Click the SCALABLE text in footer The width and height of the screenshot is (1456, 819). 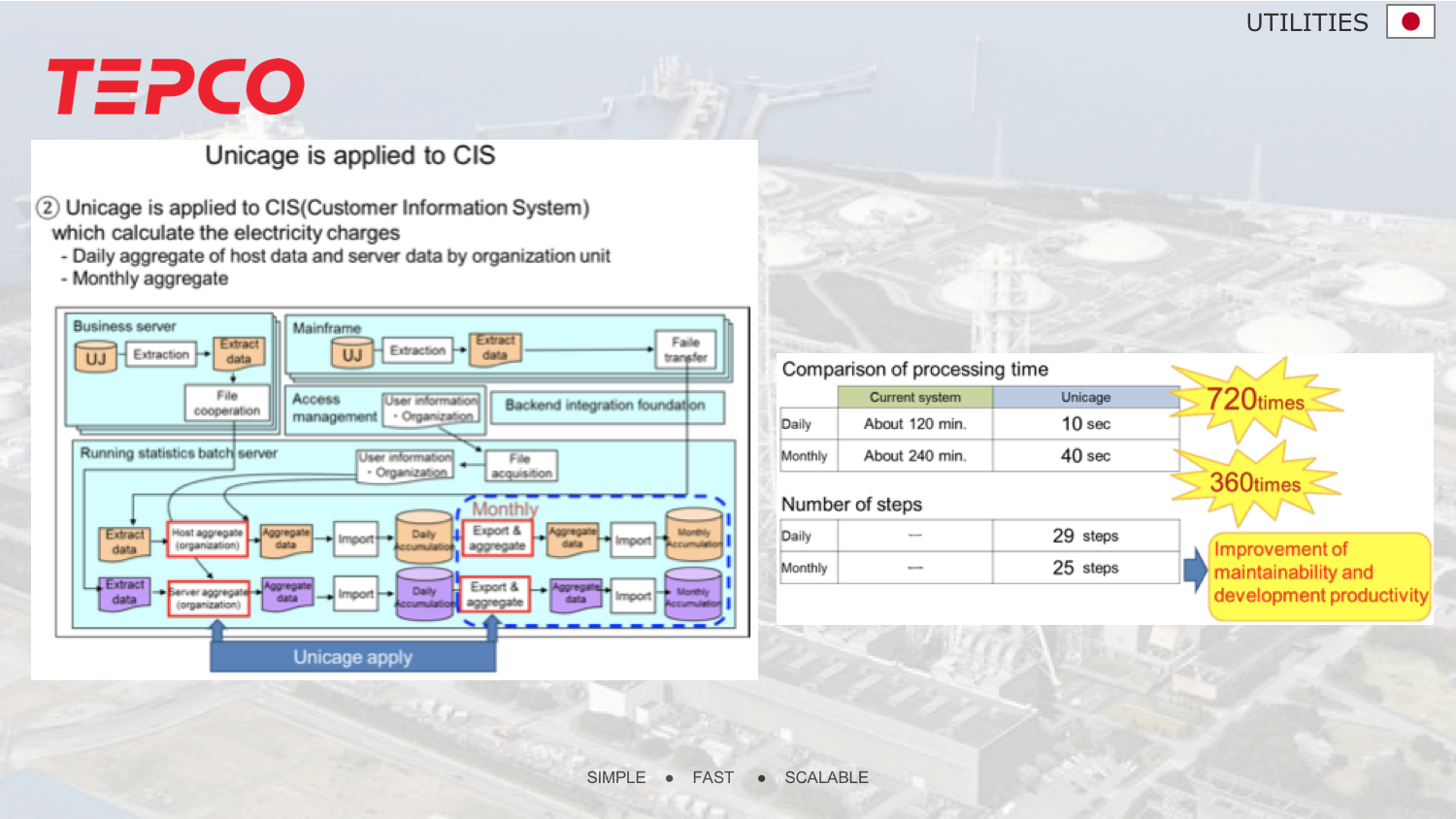[826, 777]
